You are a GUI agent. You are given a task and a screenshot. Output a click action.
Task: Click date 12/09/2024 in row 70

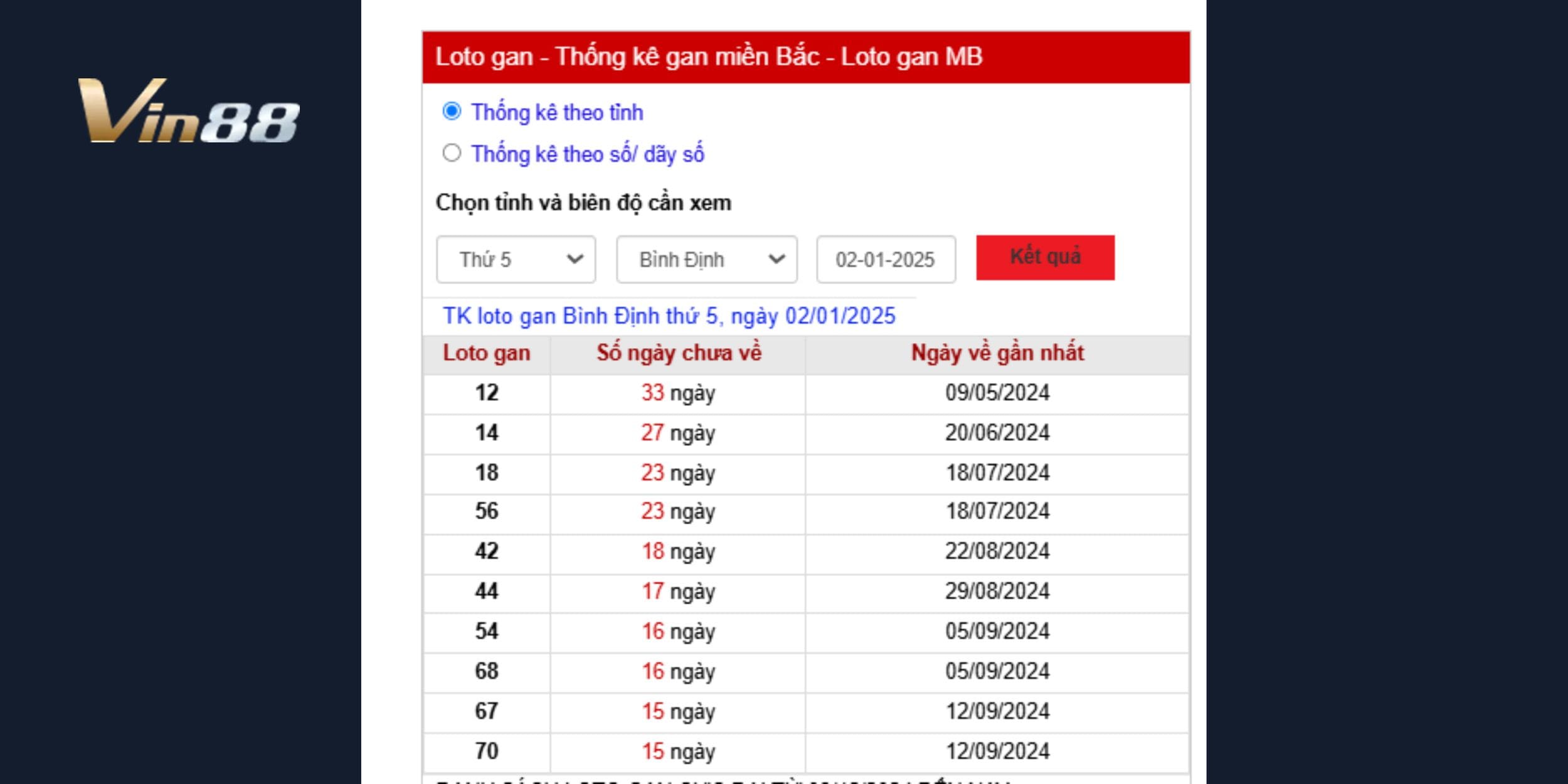click(x=997, y=751)
